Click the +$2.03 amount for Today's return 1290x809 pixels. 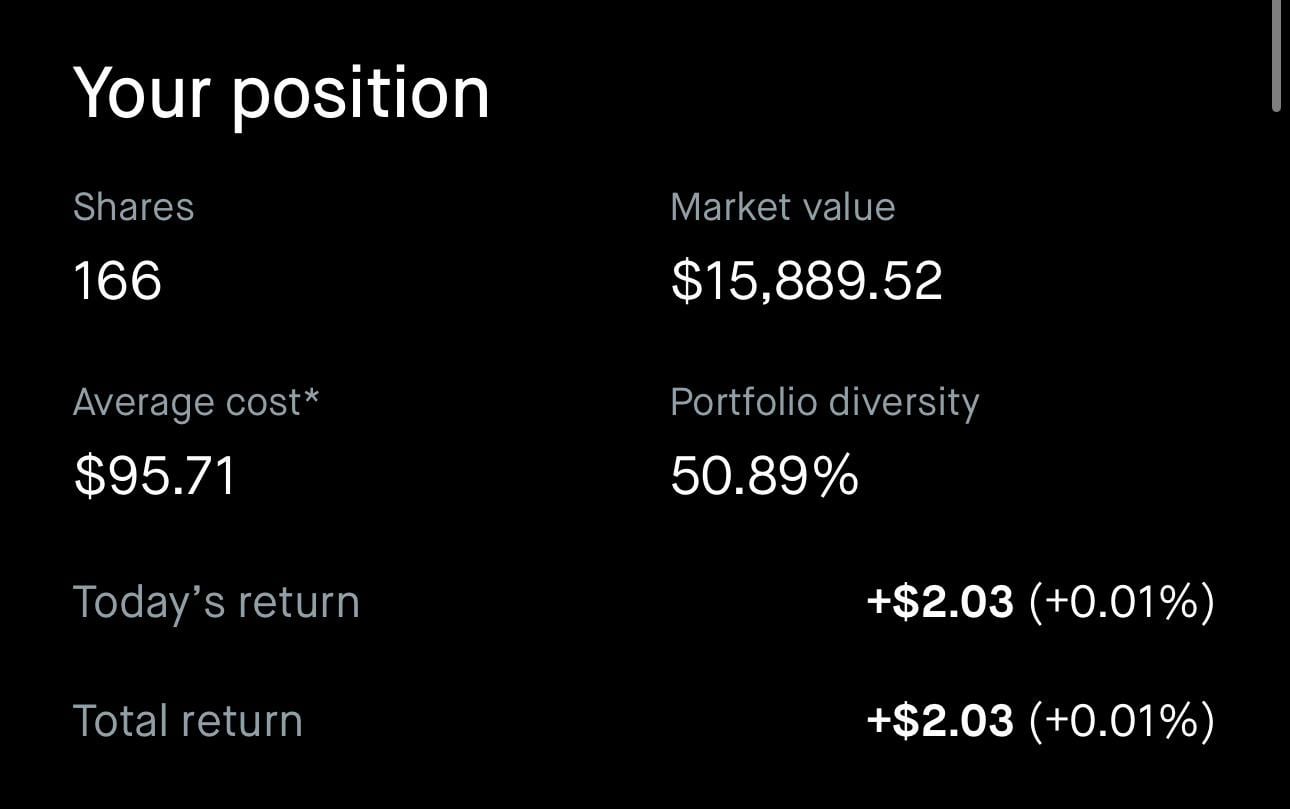[940, 602]
